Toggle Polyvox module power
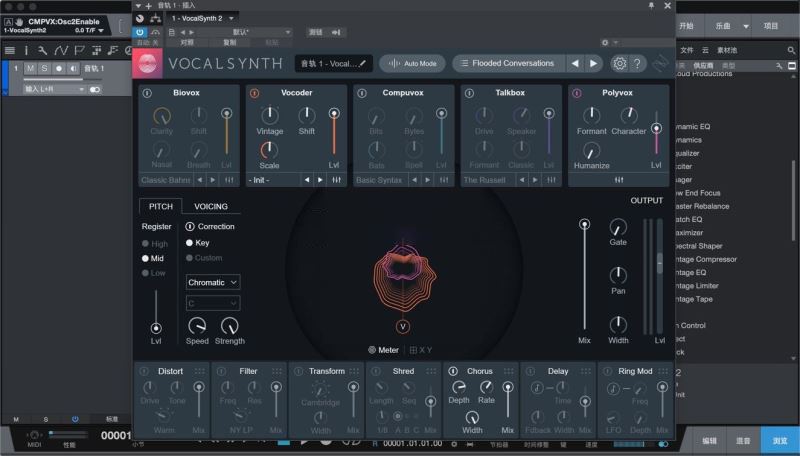 point(577,93)
